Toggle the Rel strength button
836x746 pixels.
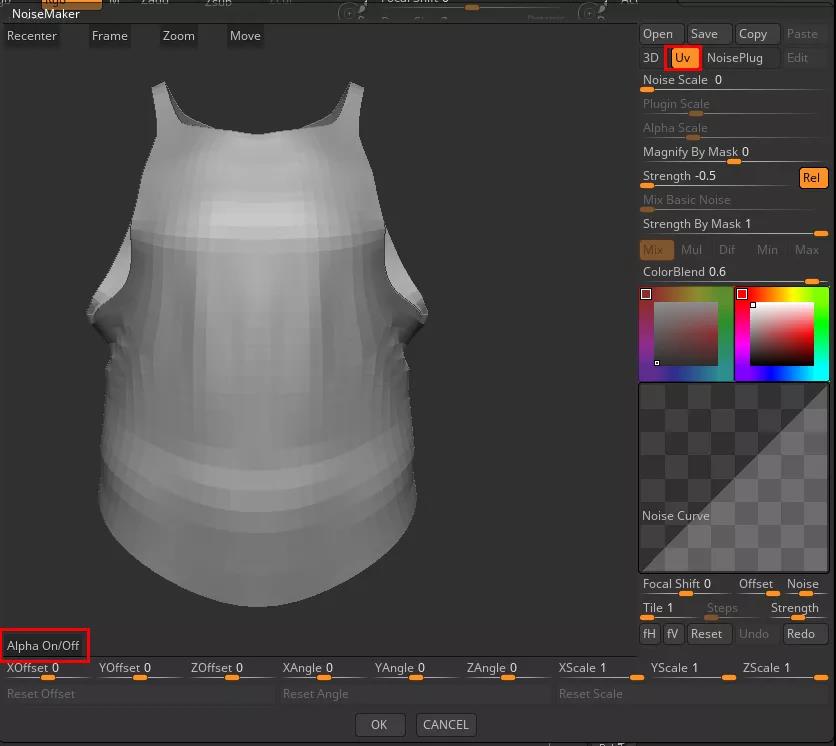(813, 178)
